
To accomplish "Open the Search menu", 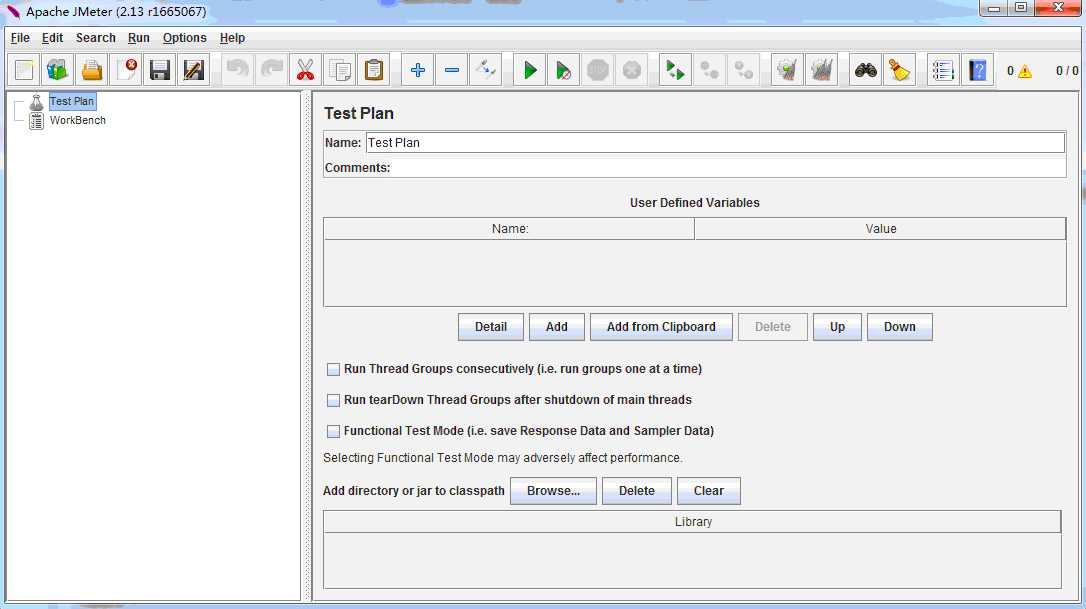I will click(96, 38).
